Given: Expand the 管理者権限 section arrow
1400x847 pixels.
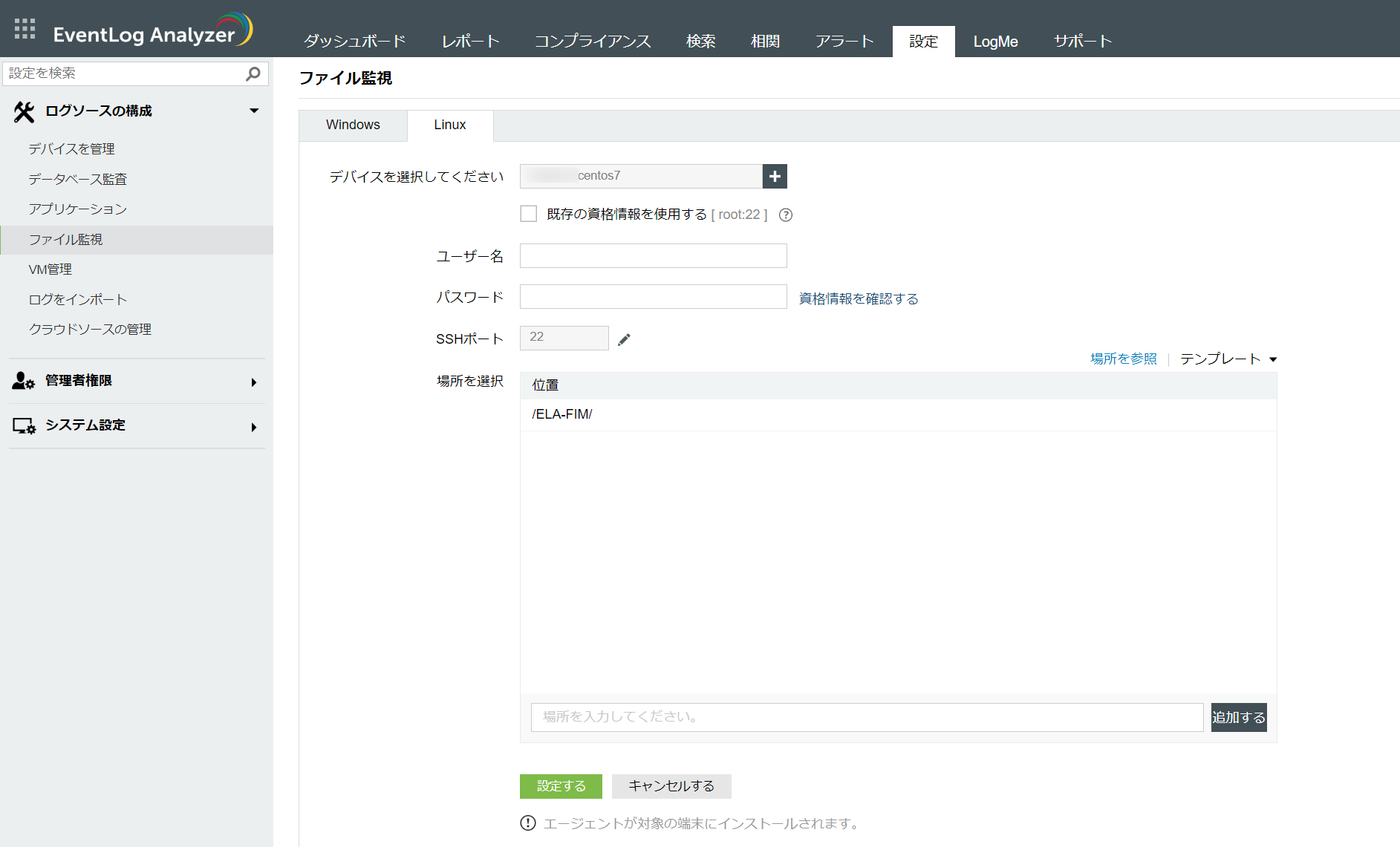Looking at the screenshot, I should [254, 382].
